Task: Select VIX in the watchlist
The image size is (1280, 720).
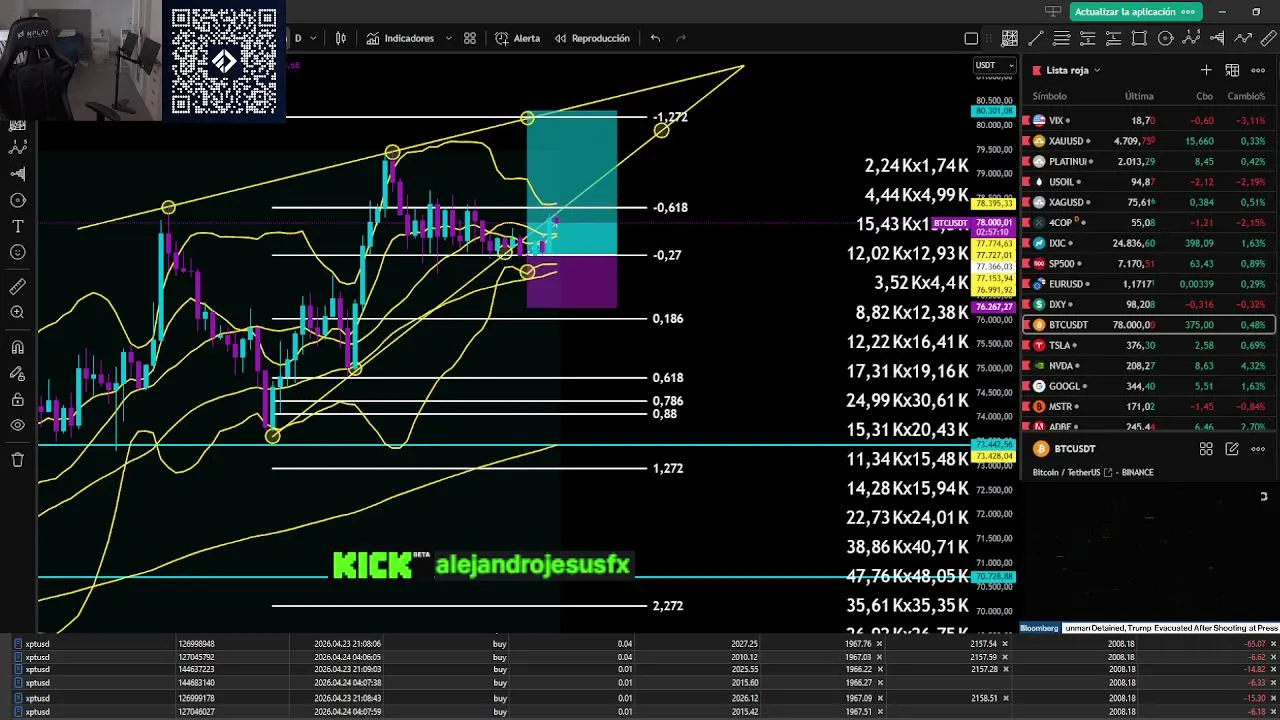Action: click(1148, 120)
